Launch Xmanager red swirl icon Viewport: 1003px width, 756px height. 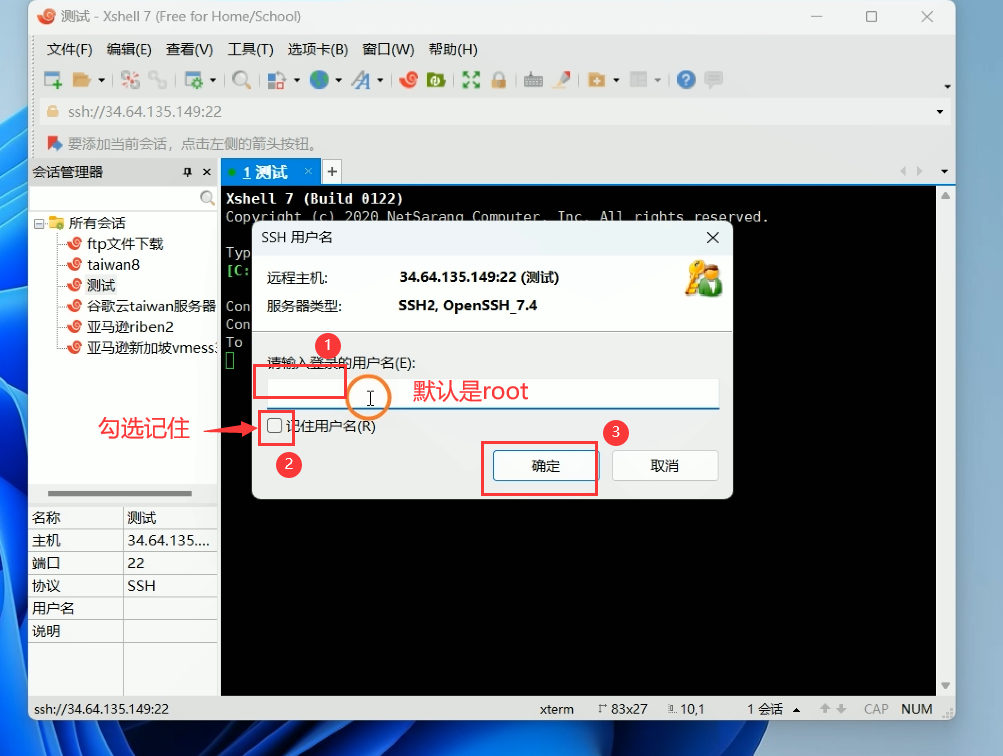pos(409,80)
